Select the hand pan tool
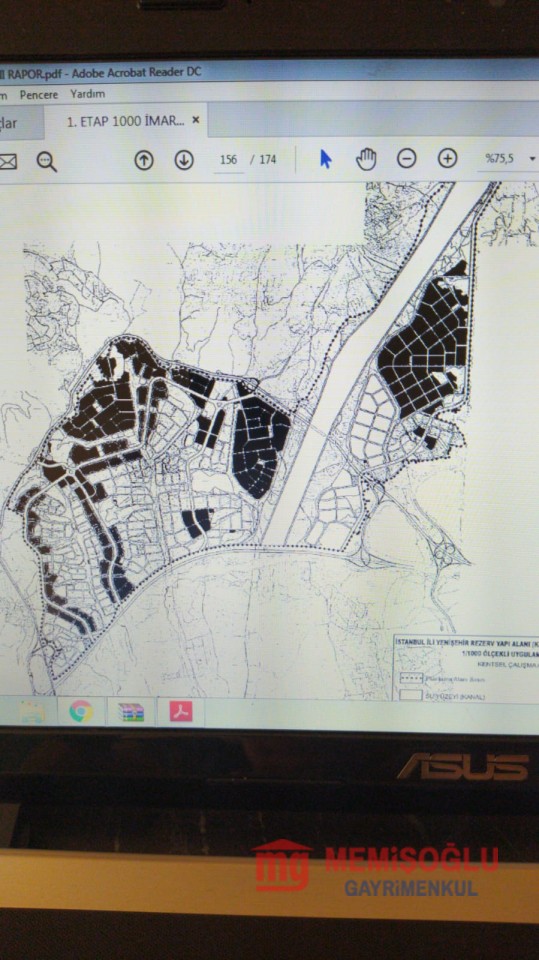The width and height of the screenshot is (539, 960). 366,159
